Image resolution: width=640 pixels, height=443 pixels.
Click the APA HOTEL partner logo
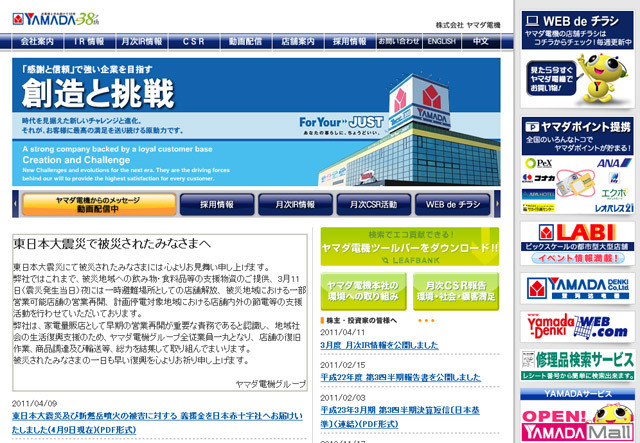pyautogui.click(x=539, y=194)
